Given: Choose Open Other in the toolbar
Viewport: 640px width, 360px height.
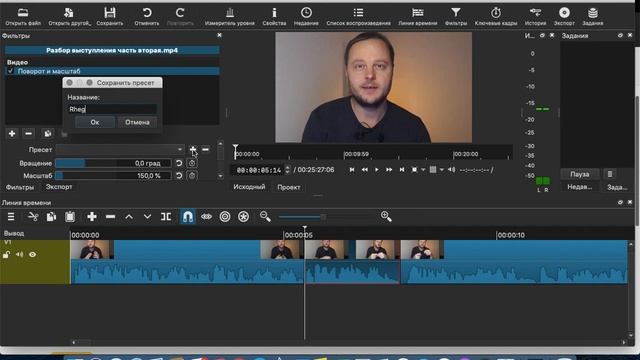Looking at the screenshot, I should 69,16.
